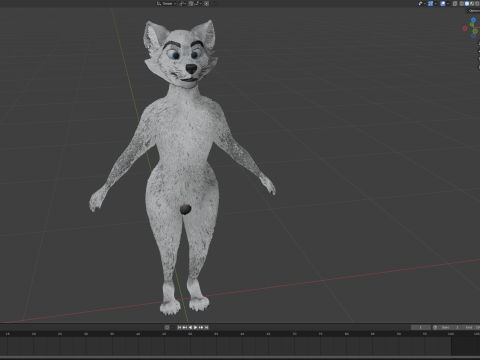Switch to wireframe viewport shading
The width and height of the screenshot is (480, 360).
point(462,3)
